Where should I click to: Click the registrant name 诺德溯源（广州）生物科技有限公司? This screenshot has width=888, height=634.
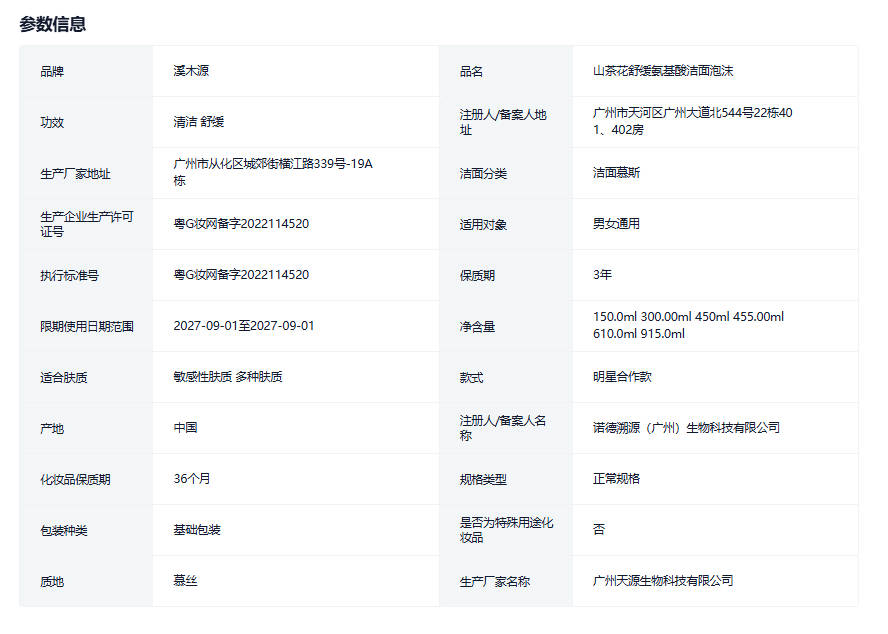[685, 428]
